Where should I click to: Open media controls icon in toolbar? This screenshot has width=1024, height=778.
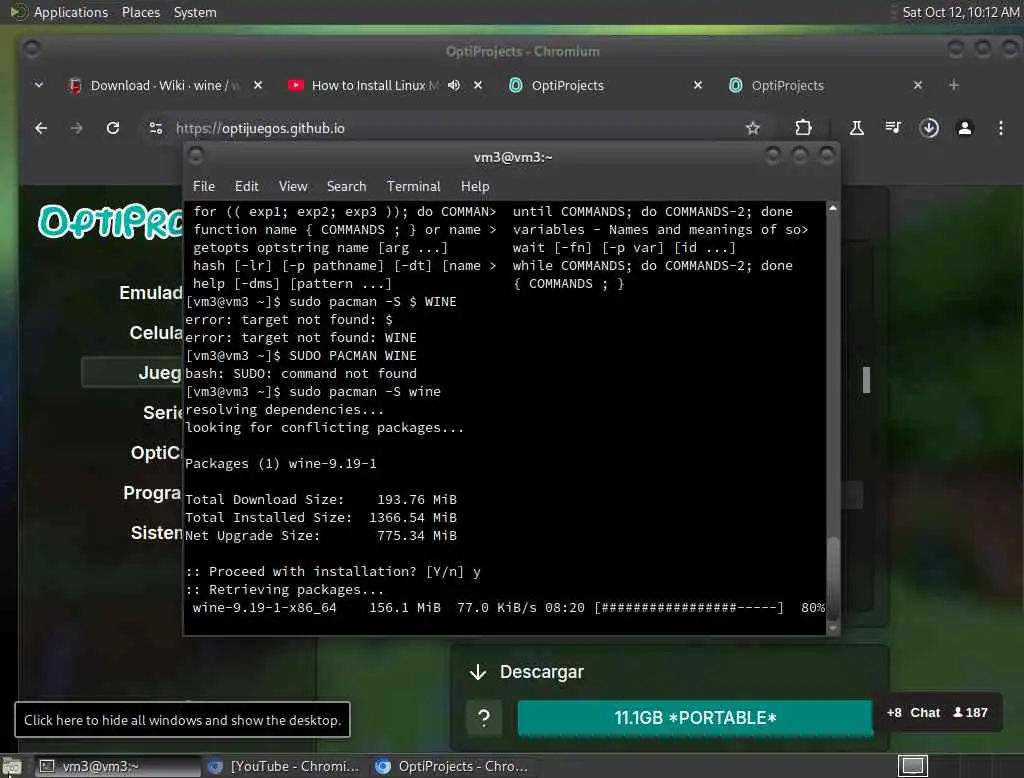click(x=893, y=127)
